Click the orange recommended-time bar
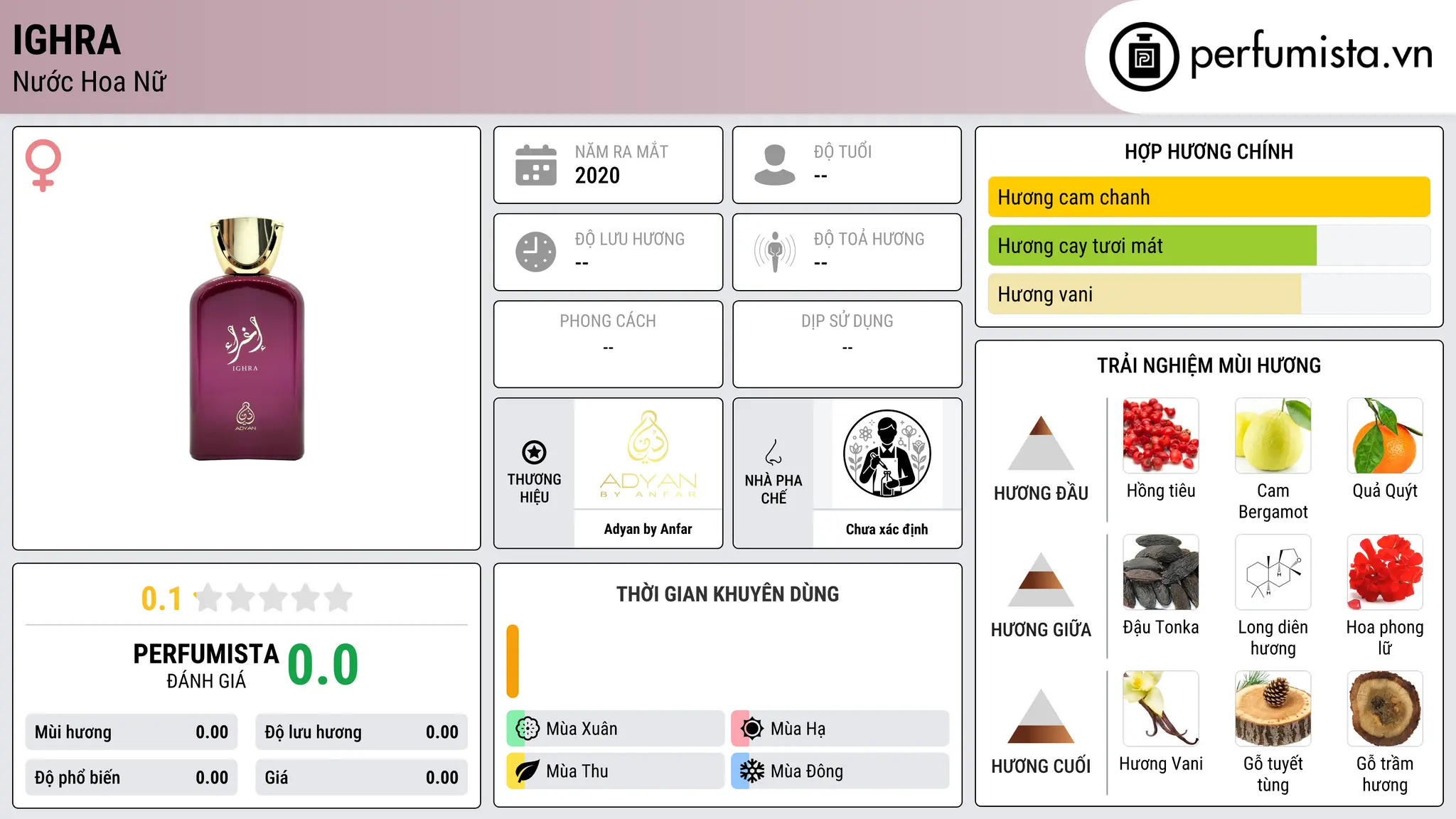This screenshot has height=819, width=1456. pyautogui.click(x=513, y=661)
